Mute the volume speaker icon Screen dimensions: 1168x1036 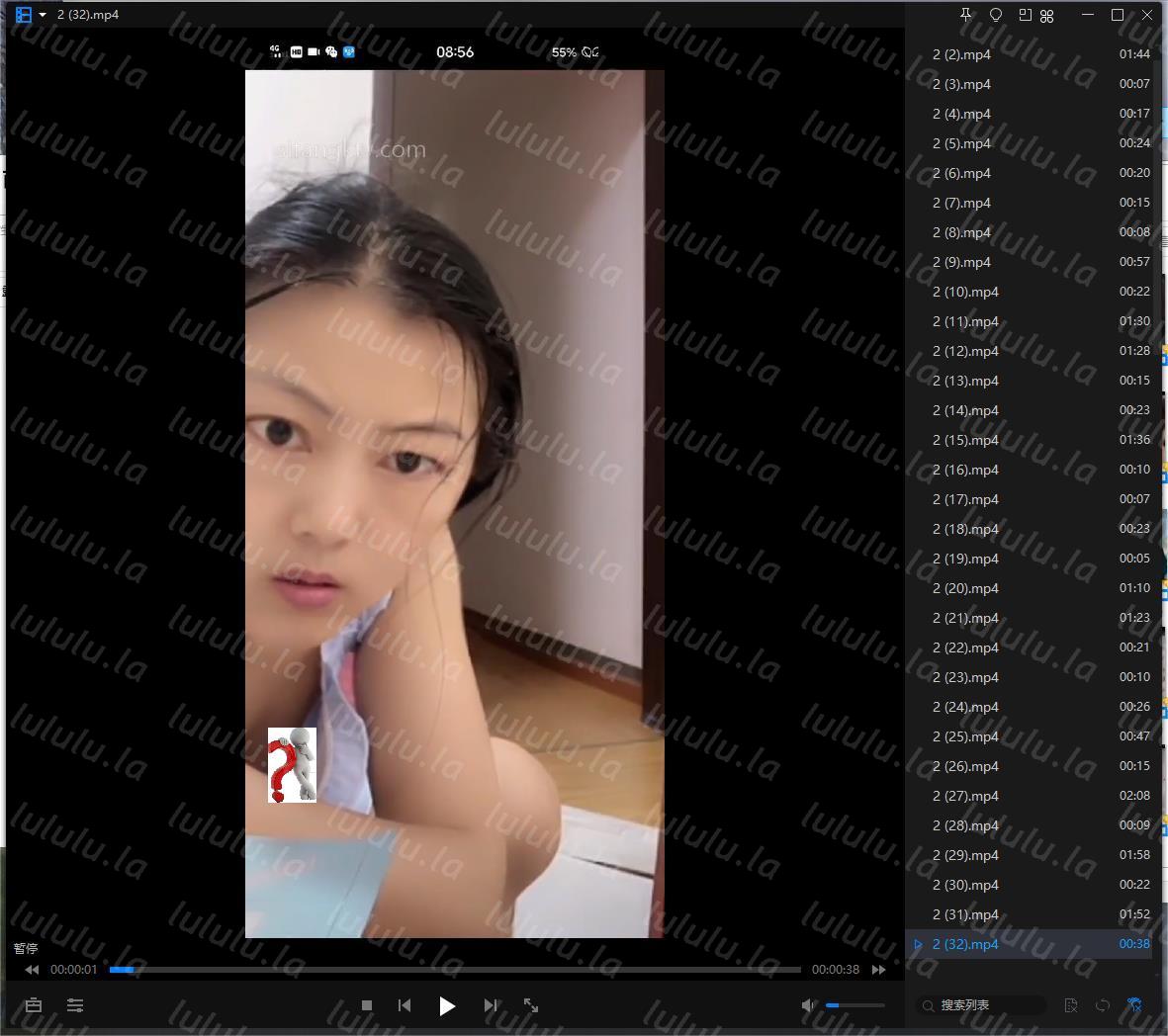pos(808,1005)
